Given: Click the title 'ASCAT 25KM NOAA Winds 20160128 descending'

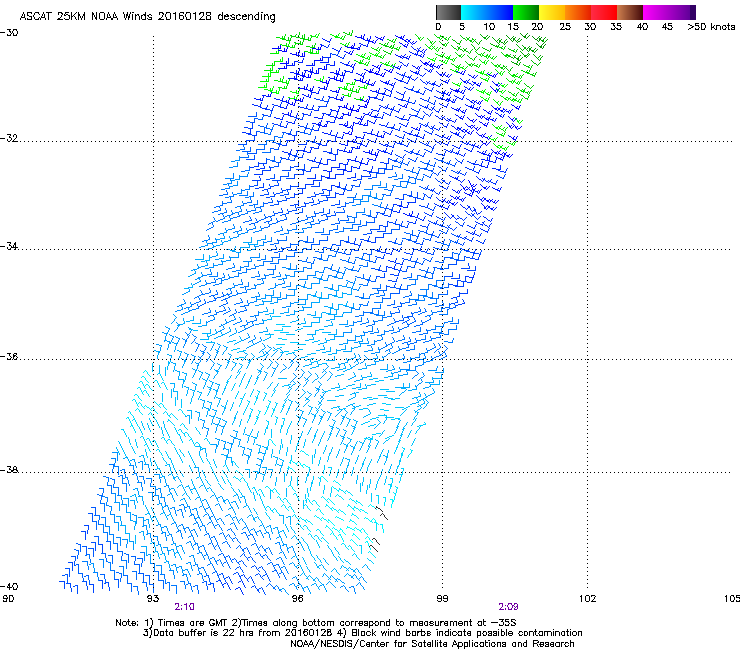Looking at the screenshot, I should coord(147,17).
